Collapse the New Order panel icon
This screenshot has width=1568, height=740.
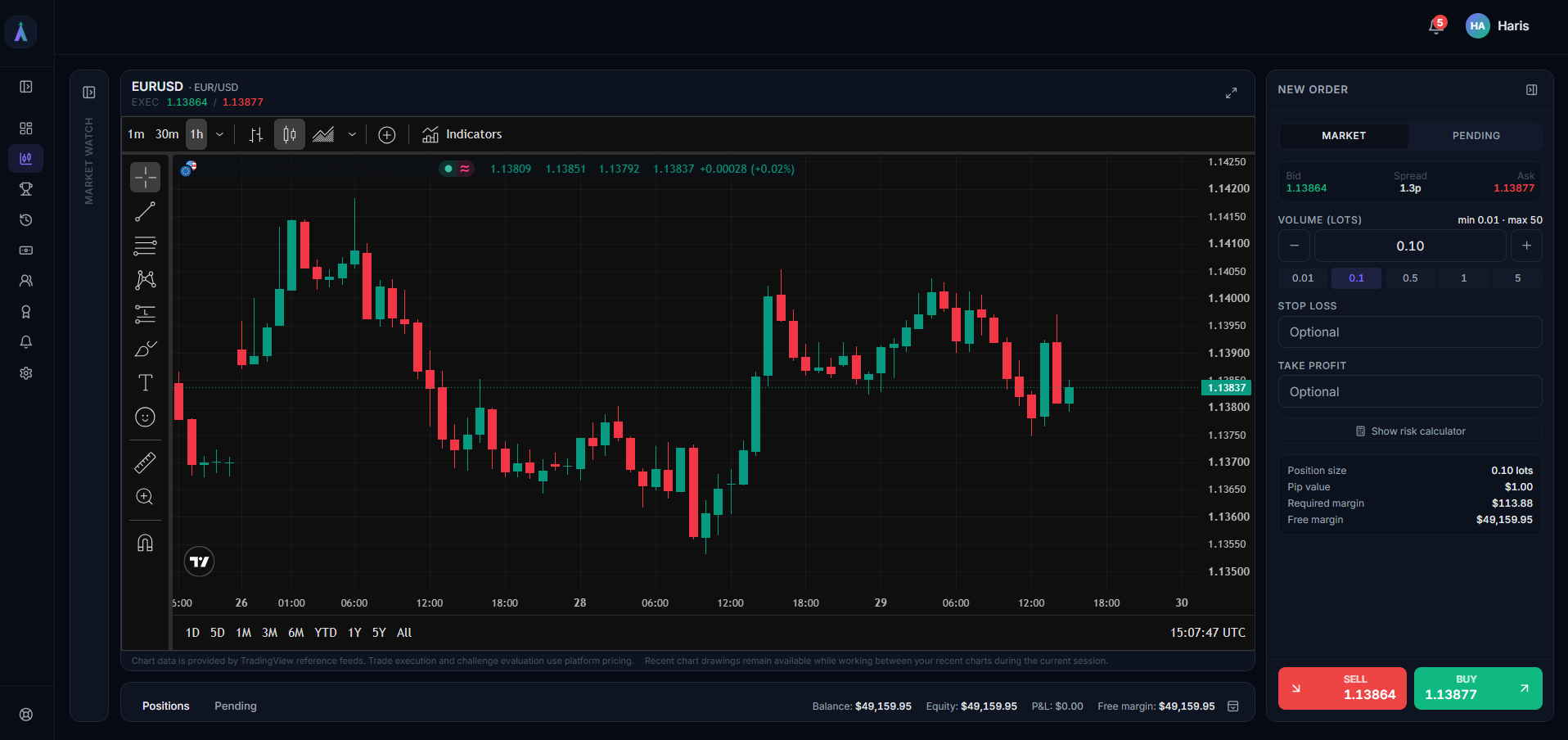tap(1532, 90)
